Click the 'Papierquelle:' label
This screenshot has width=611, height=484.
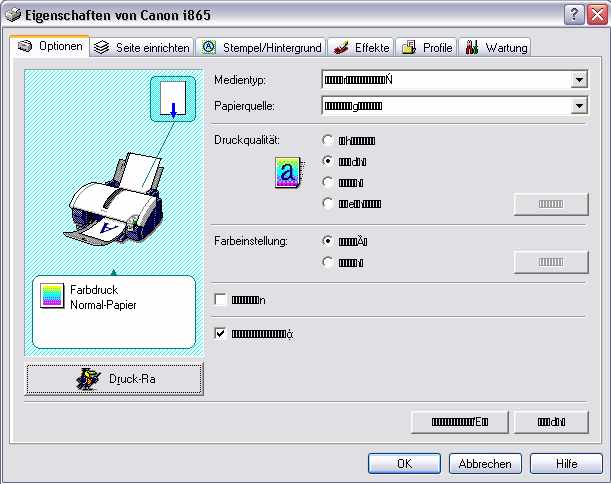[x=244, y=106]
